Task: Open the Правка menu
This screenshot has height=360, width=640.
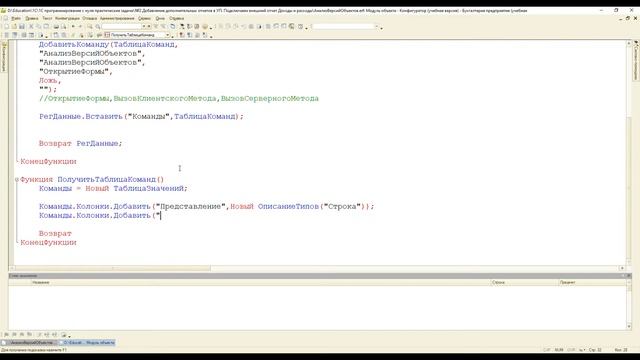Action: 31,18
